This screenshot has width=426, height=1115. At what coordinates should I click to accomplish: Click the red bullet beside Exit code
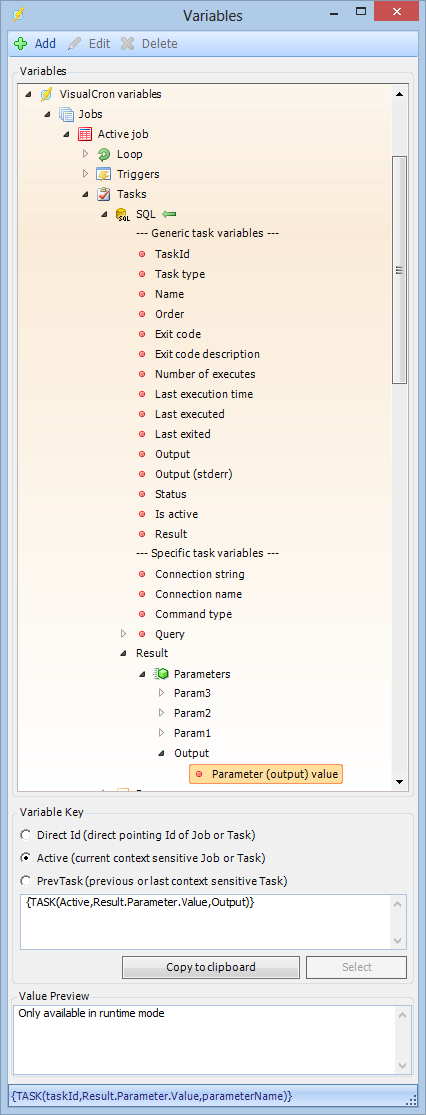(142, 334)
